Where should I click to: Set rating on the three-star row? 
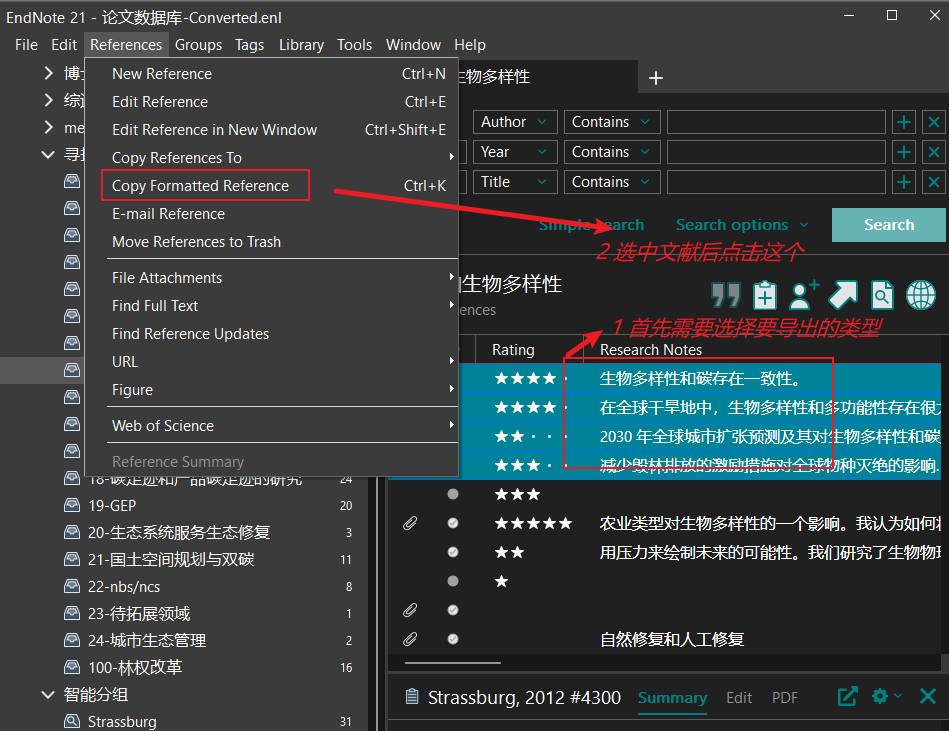click(x=517, y=494)
